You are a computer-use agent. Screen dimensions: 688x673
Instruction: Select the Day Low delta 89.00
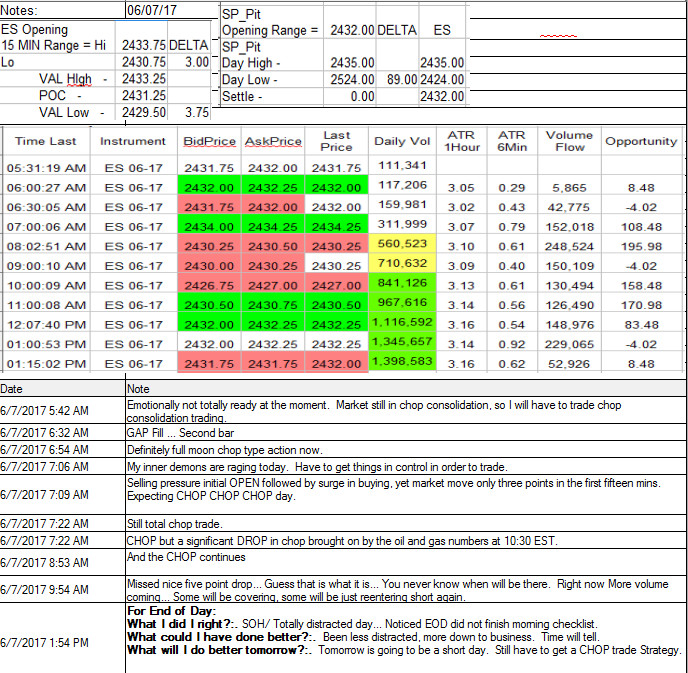[x=401, y=79]
